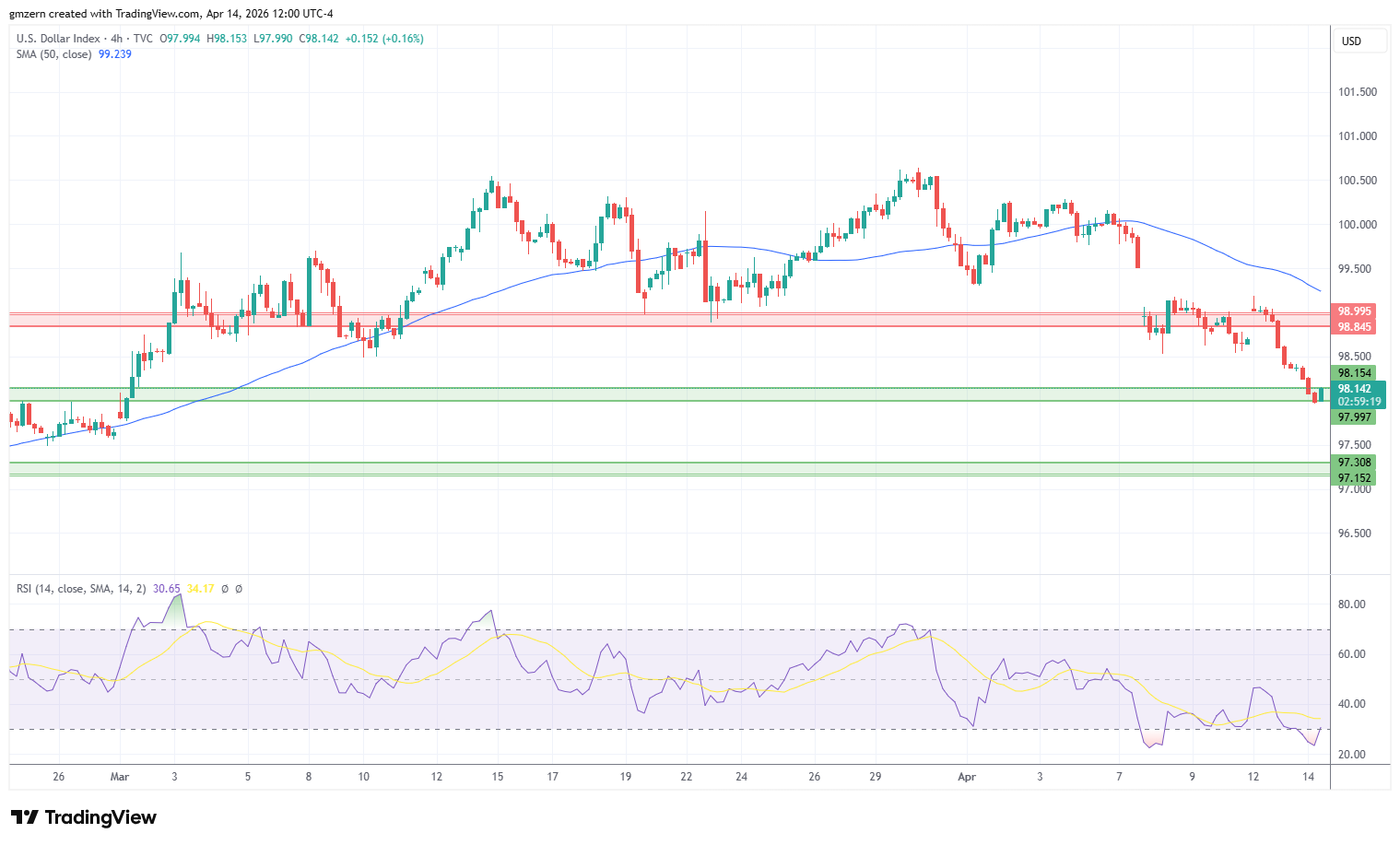Click the RSI axis label 40.00
Screen dimensions: 1400x845
(1351, 704)
